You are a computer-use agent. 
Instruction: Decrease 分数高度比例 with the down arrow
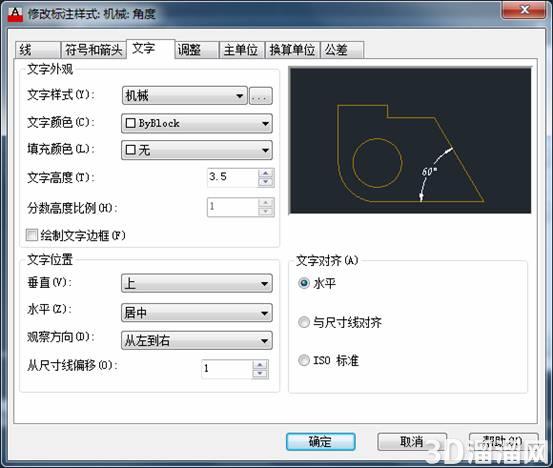[266, 212]
